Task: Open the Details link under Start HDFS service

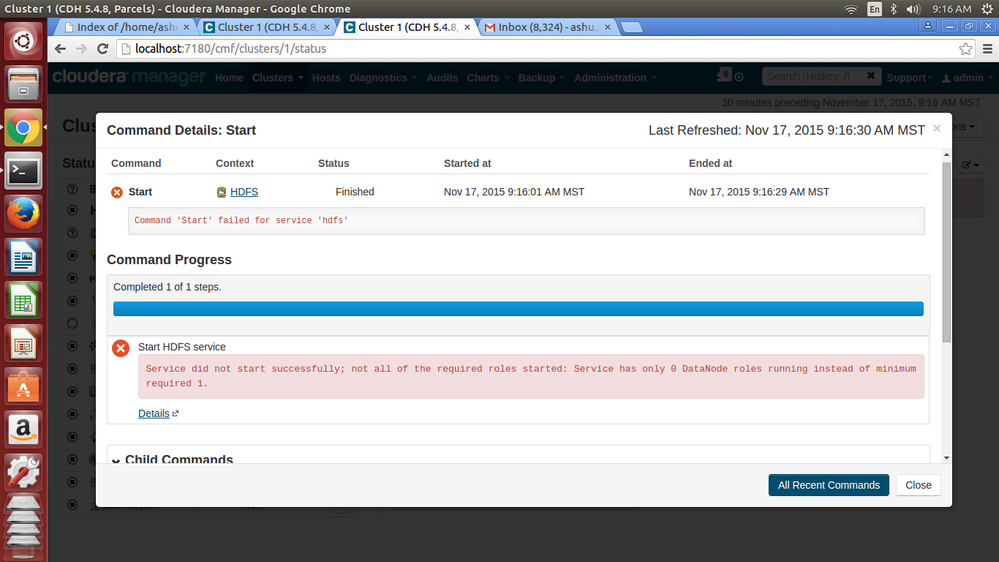Action: click(x=154, y=414)
